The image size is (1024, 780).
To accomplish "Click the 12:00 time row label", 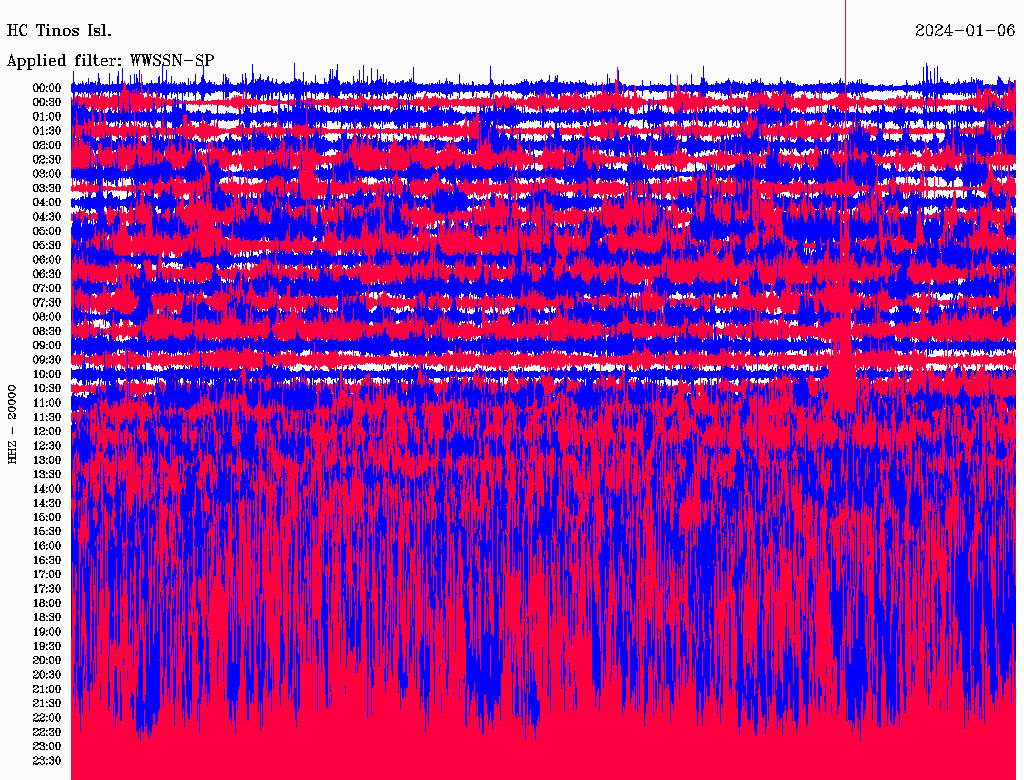I will [x=47, y=432].
